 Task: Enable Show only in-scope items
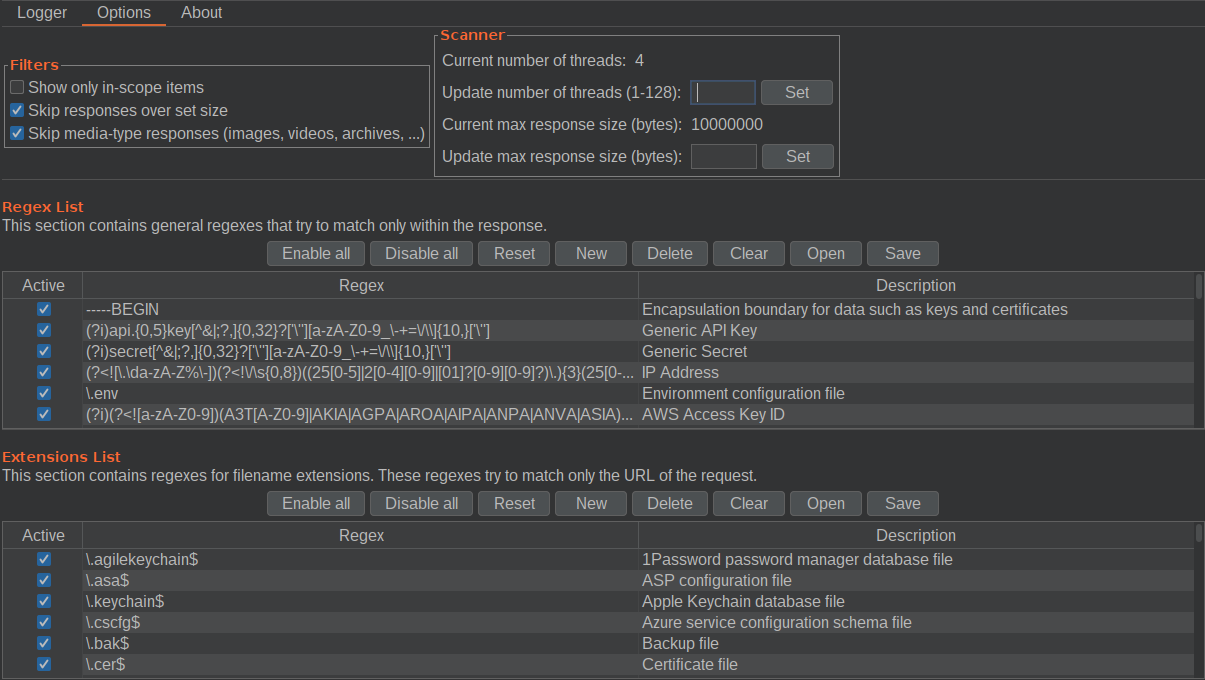17,88
